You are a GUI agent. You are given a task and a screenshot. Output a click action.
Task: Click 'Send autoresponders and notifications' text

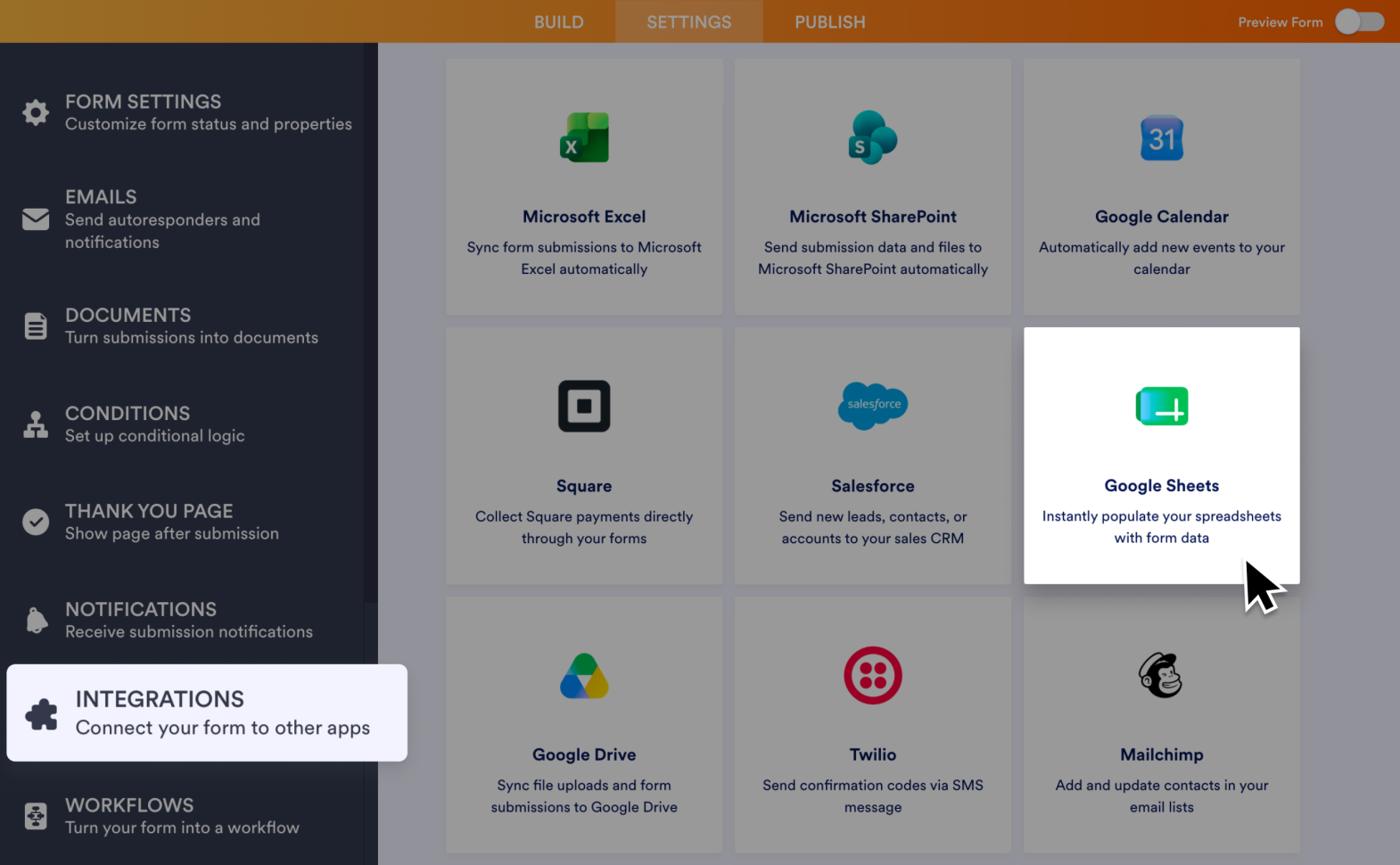pyautogui.click(x=163, y=231)
